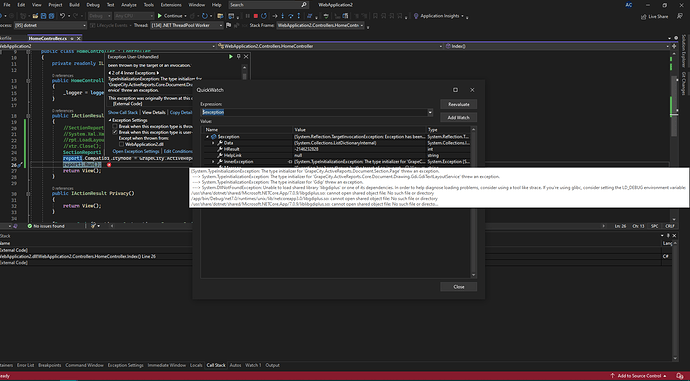Click the Save file icon
Viewport: 690px width, 381px height.
point(44,16)
